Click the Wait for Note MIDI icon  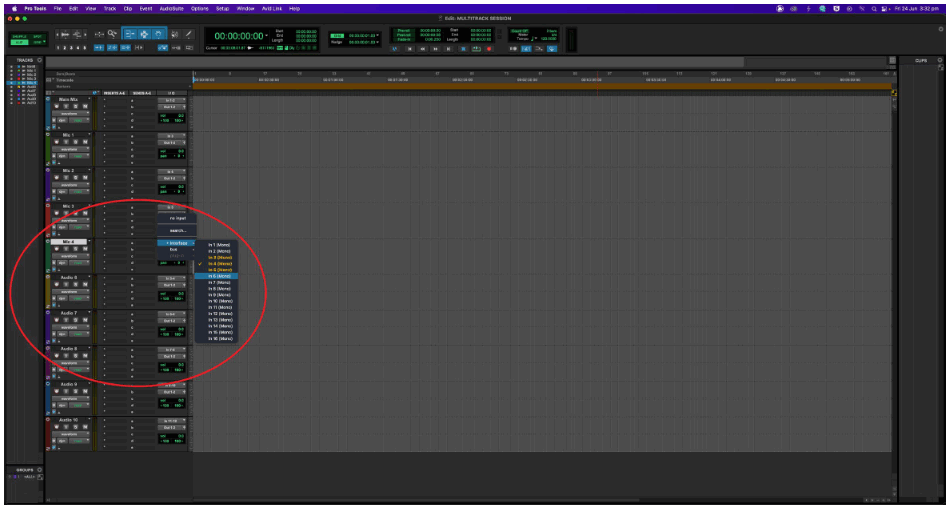point(513,49)
